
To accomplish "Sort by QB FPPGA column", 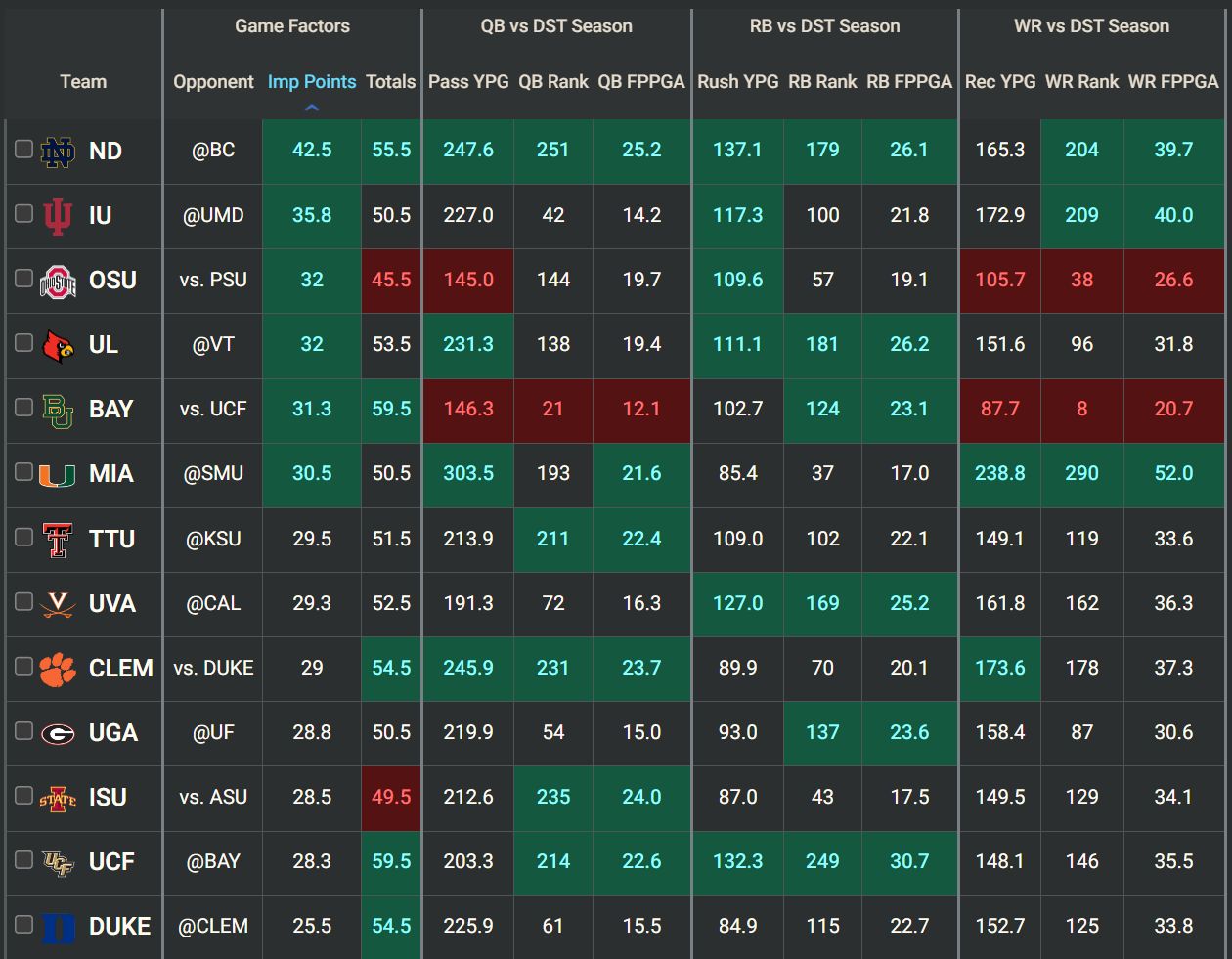I will 641,82.
